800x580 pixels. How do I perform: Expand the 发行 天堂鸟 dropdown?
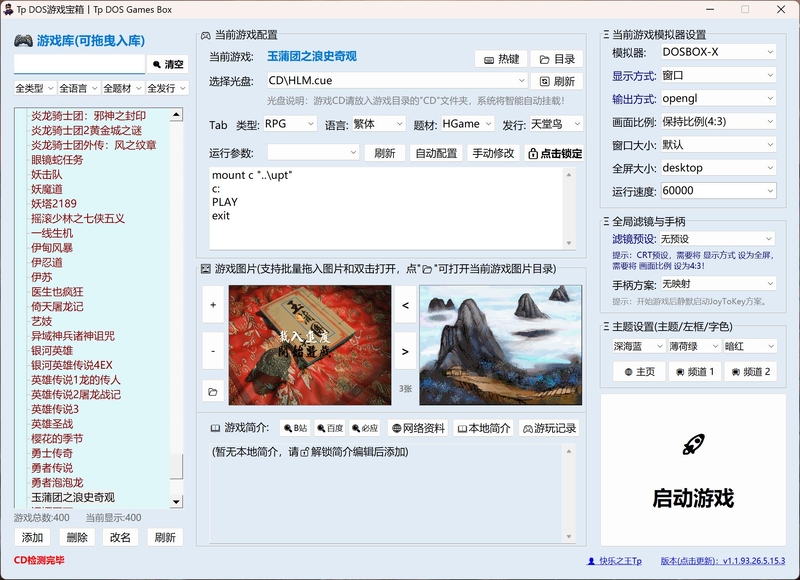556,124
